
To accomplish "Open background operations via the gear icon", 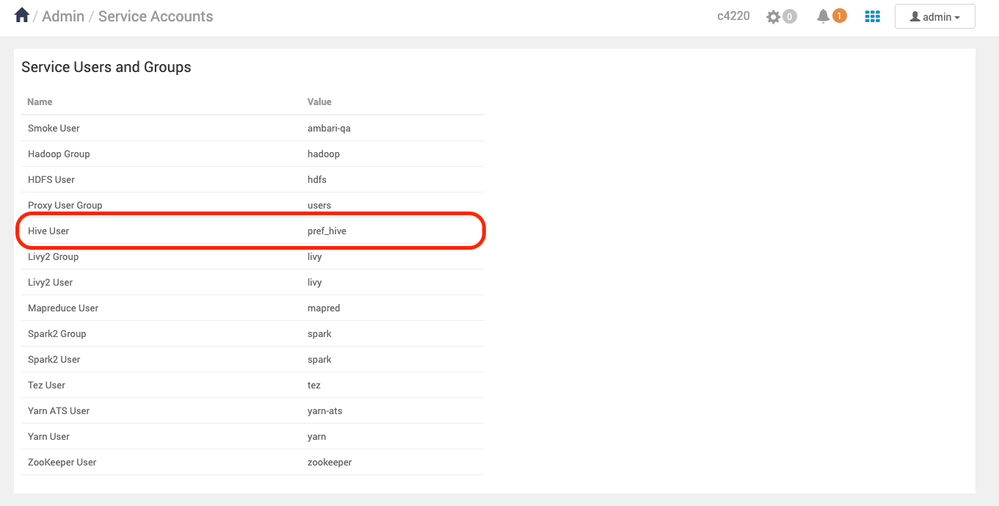I will (773, 17).
